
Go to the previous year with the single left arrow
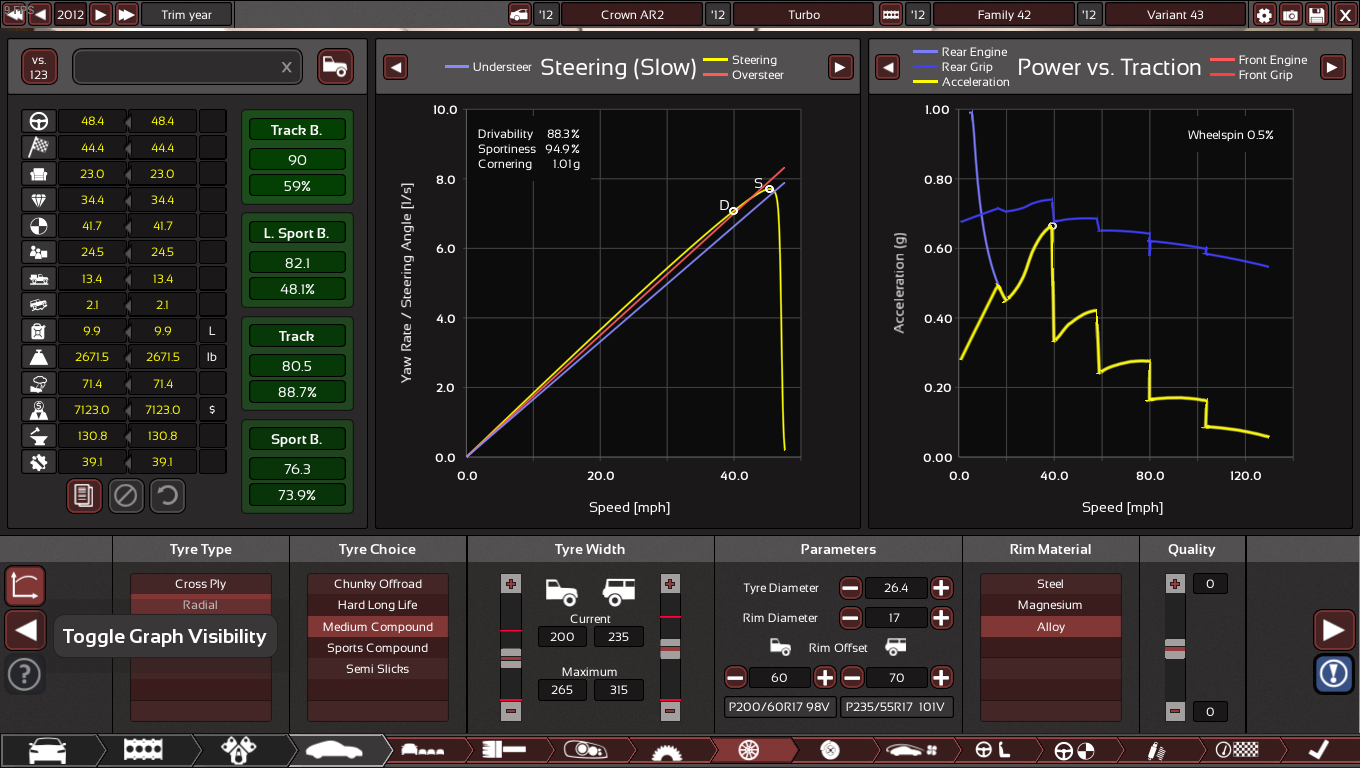click(40, 15)
